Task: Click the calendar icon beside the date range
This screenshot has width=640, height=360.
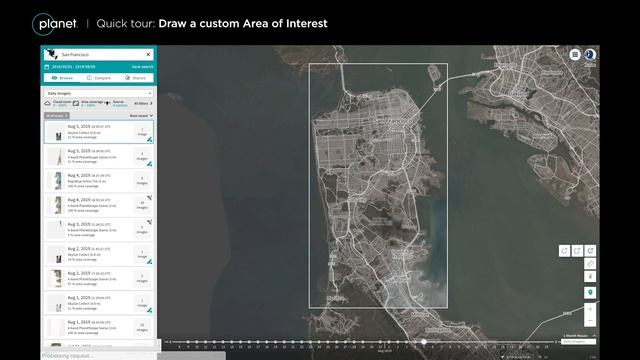Action: tap(47, 67)
